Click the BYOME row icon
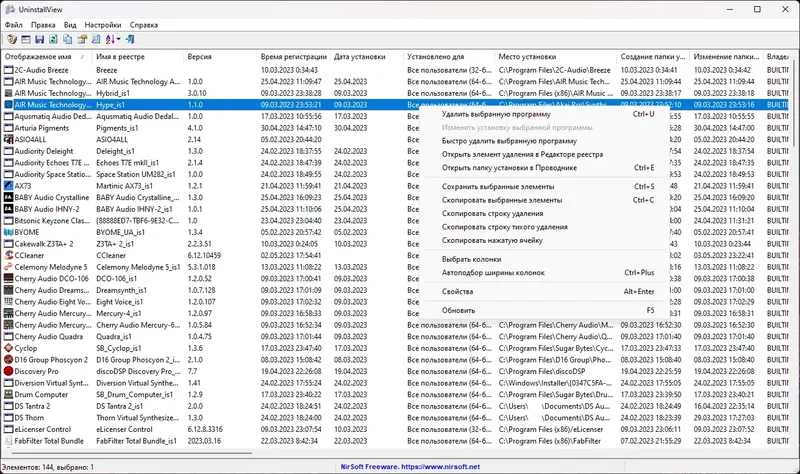 coord(8,232)
